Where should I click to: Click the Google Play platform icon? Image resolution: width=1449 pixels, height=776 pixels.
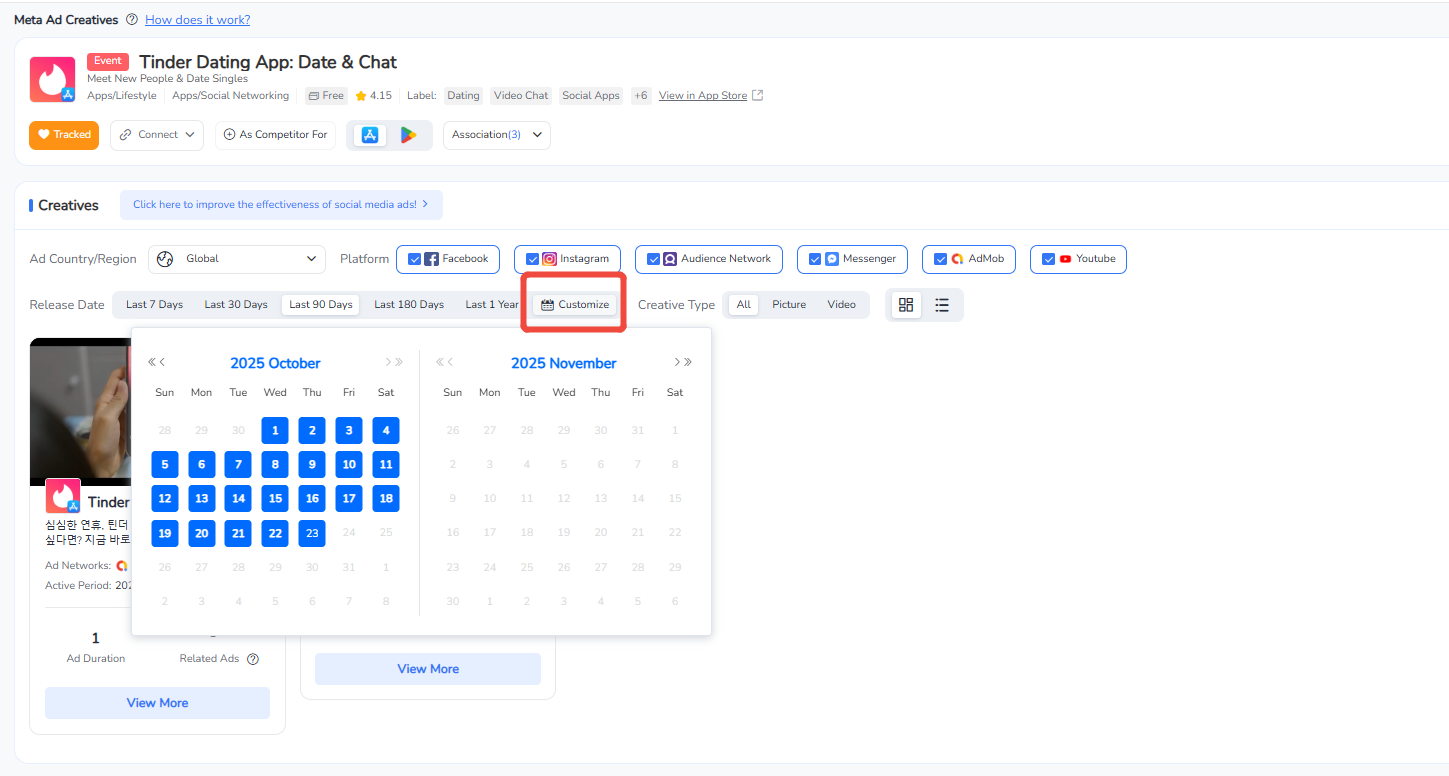pyautogui.click(x=408, y=135)
